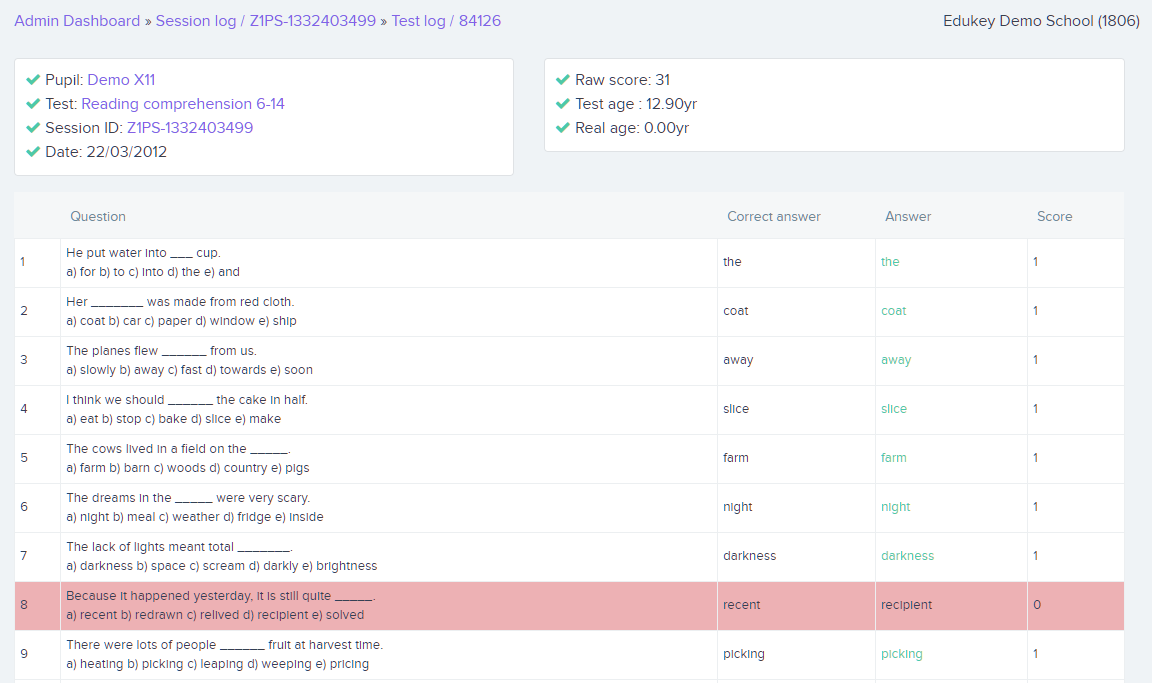Click the Answer column header
This screenshot has height=683, width=1152.
[x=908, y=217]
